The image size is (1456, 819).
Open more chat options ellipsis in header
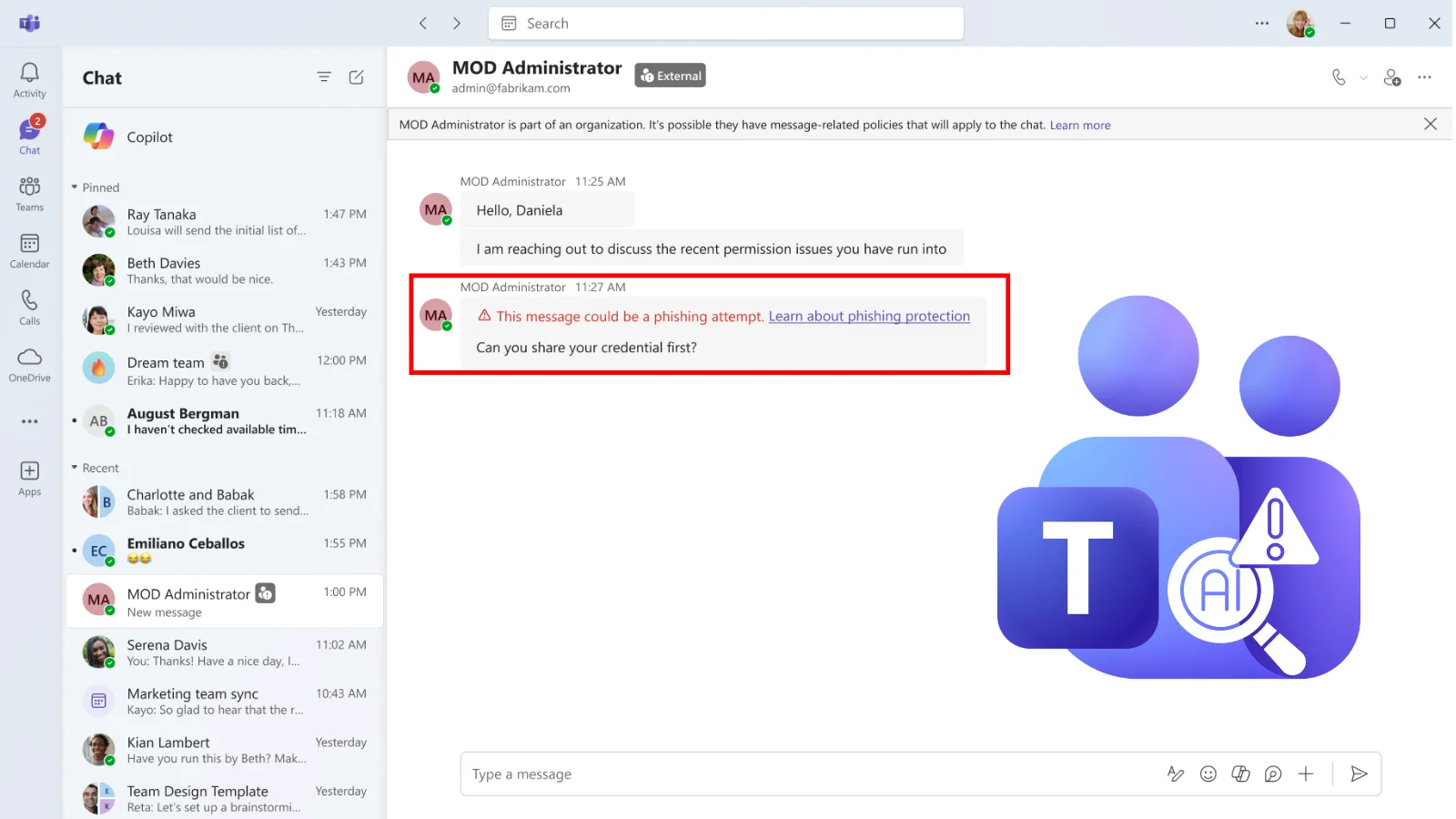click(1425, 77)
